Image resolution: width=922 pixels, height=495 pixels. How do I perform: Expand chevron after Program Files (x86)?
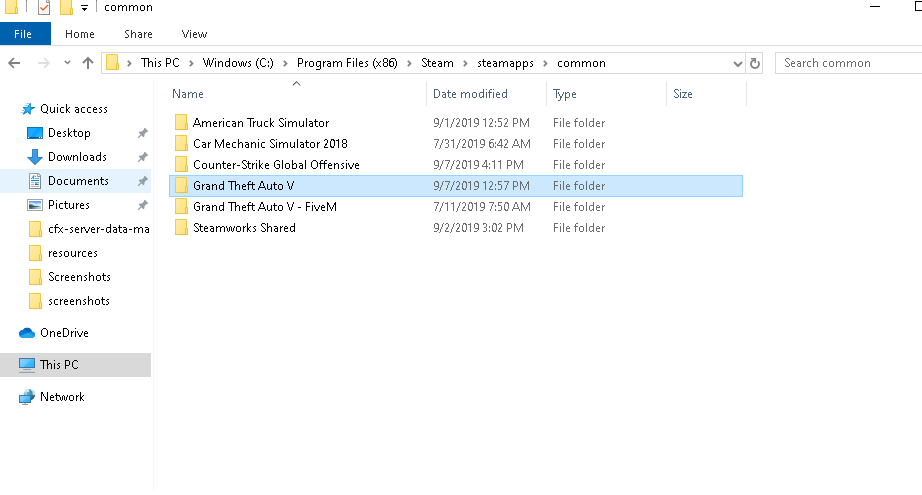[x=409, y=63]
